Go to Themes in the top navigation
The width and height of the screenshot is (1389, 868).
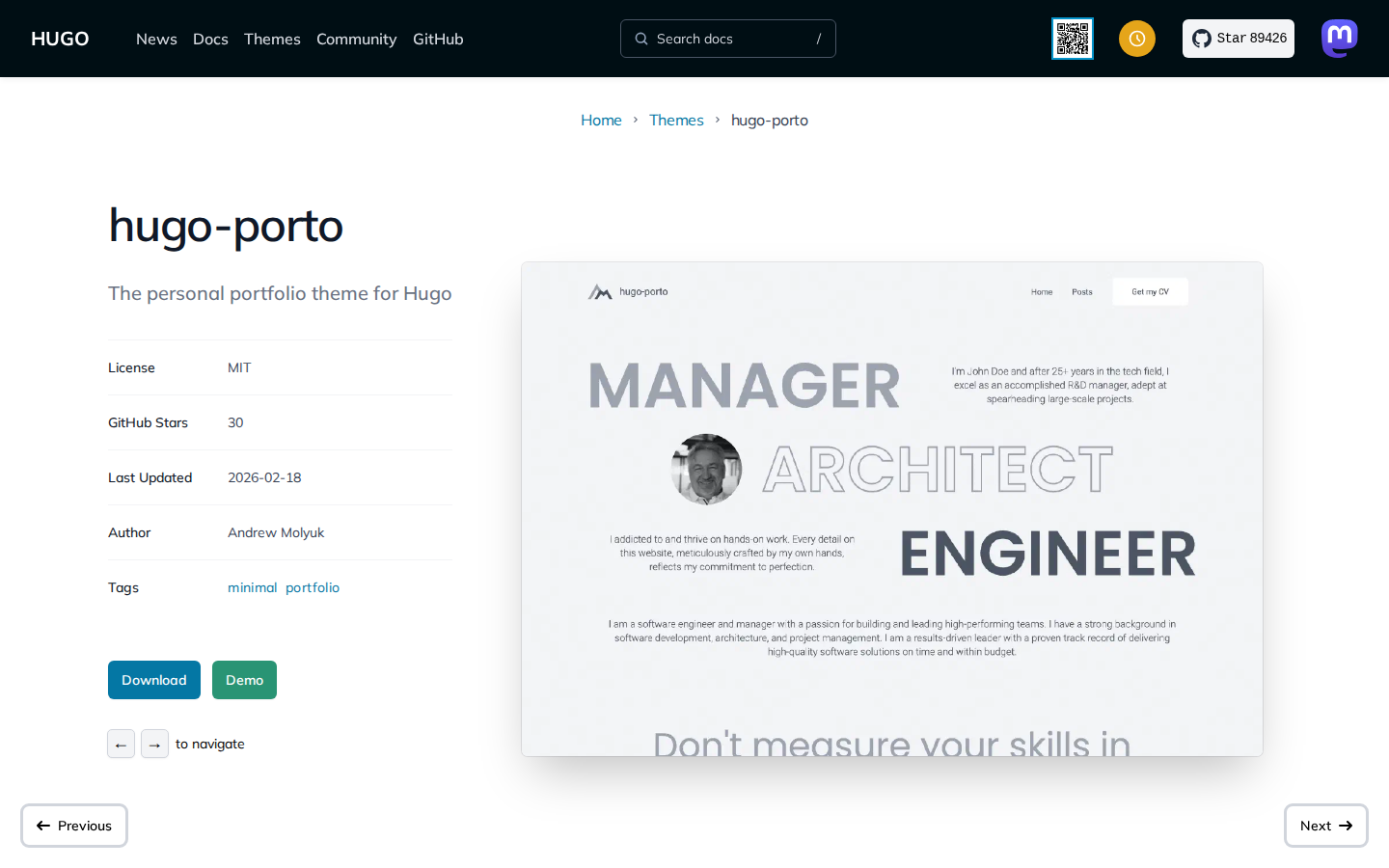pyautogui.click(x=272, y=39)
